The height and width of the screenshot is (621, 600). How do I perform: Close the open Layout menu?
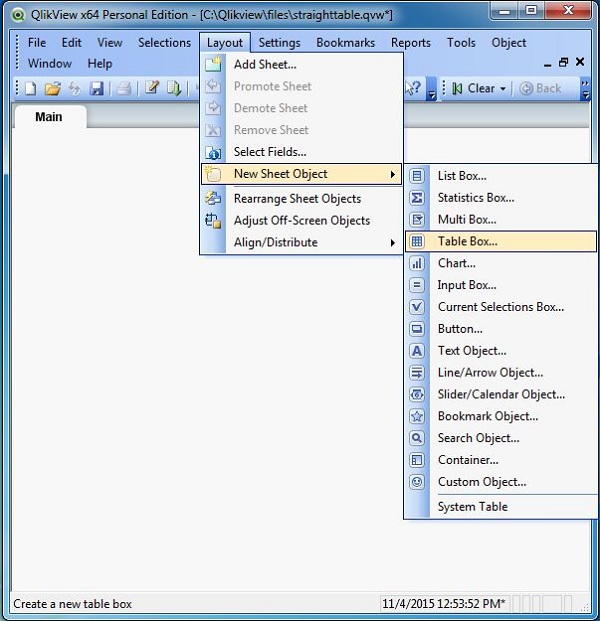pos(225,42)
